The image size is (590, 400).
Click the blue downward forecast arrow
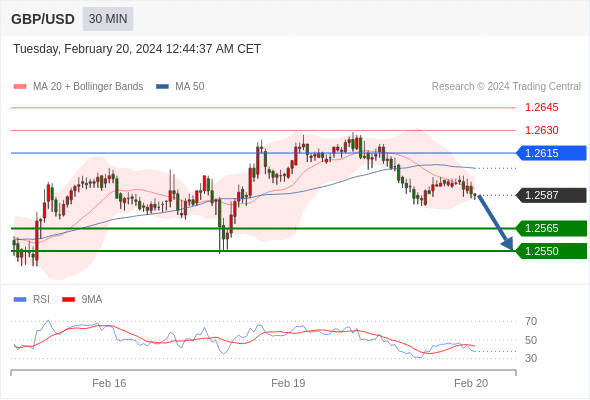495,222
